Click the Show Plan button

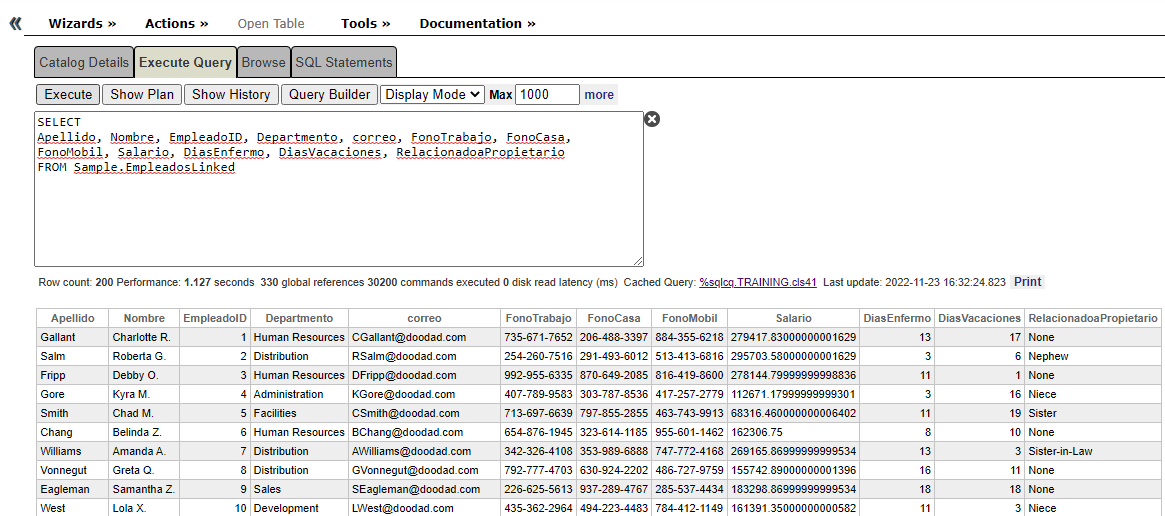[x=141, y=94]
